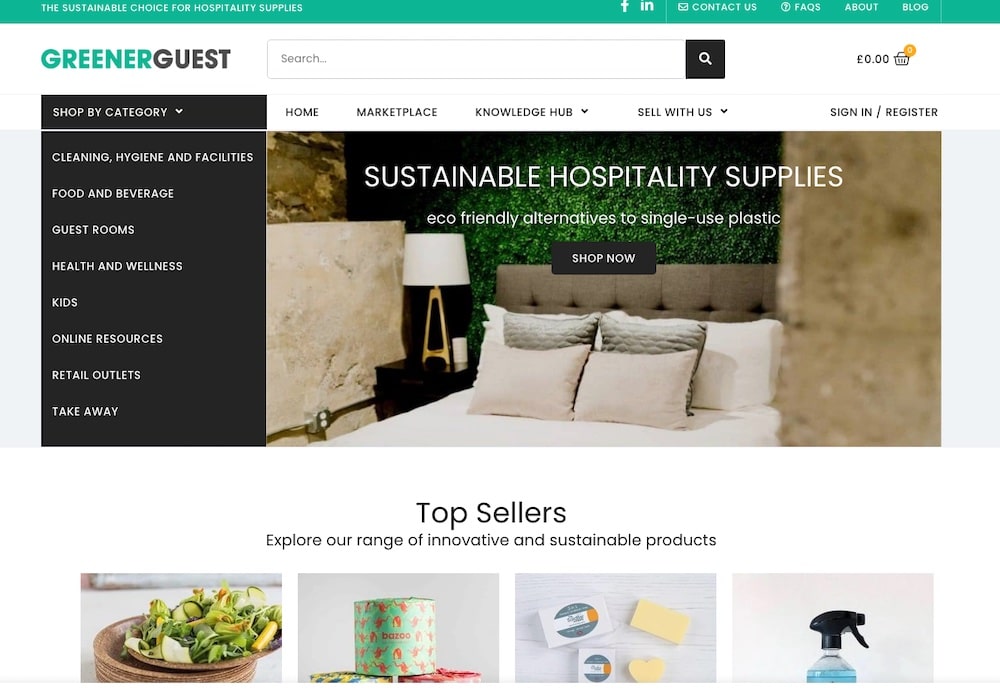
Task: Open the shopping basket icon
Action: 901,59
